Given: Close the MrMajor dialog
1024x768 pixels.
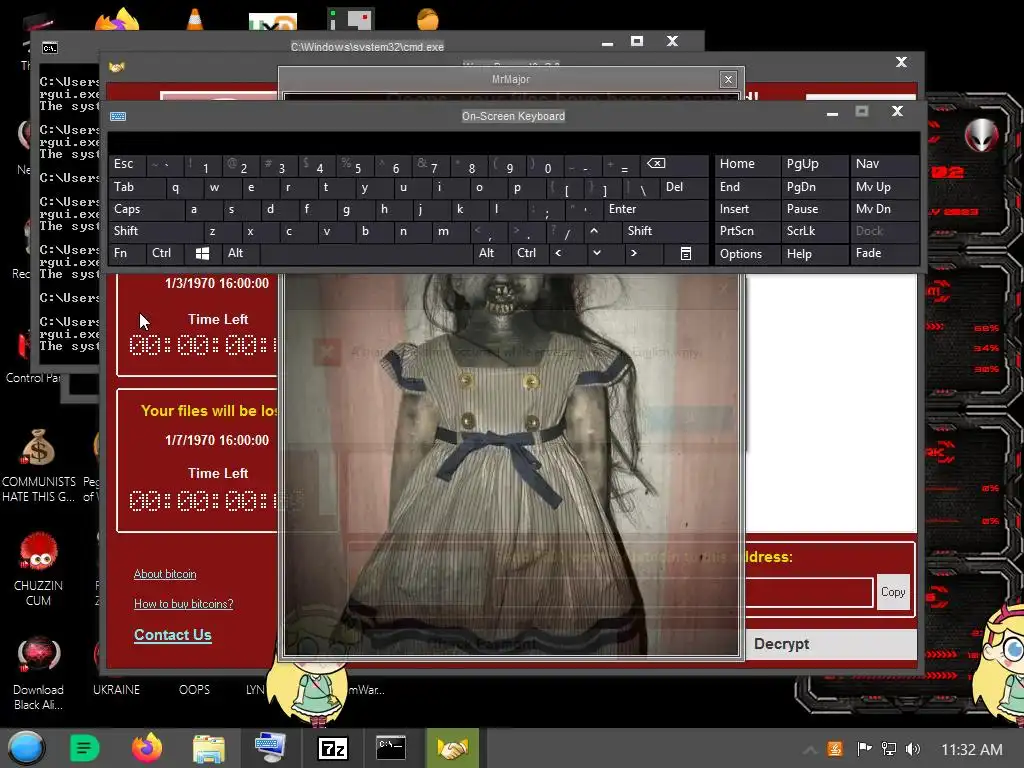Looking at the screenshot, I should pyautogui.click(x=728, y=80).
